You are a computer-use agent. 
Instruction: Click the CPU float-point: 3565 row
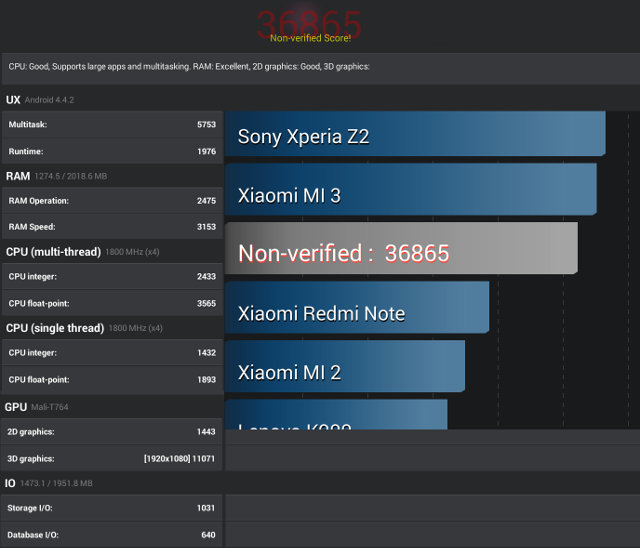pos(112,303)
